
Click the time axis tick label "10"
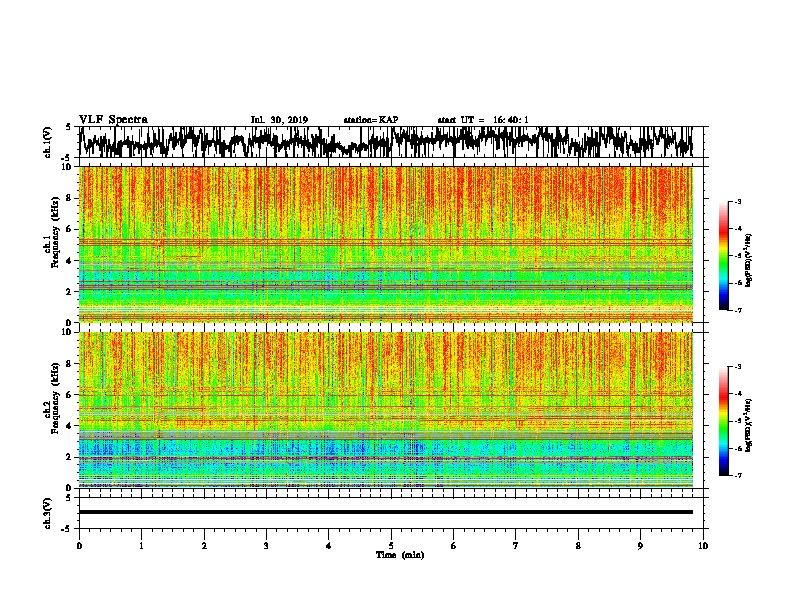coord(703,546)
